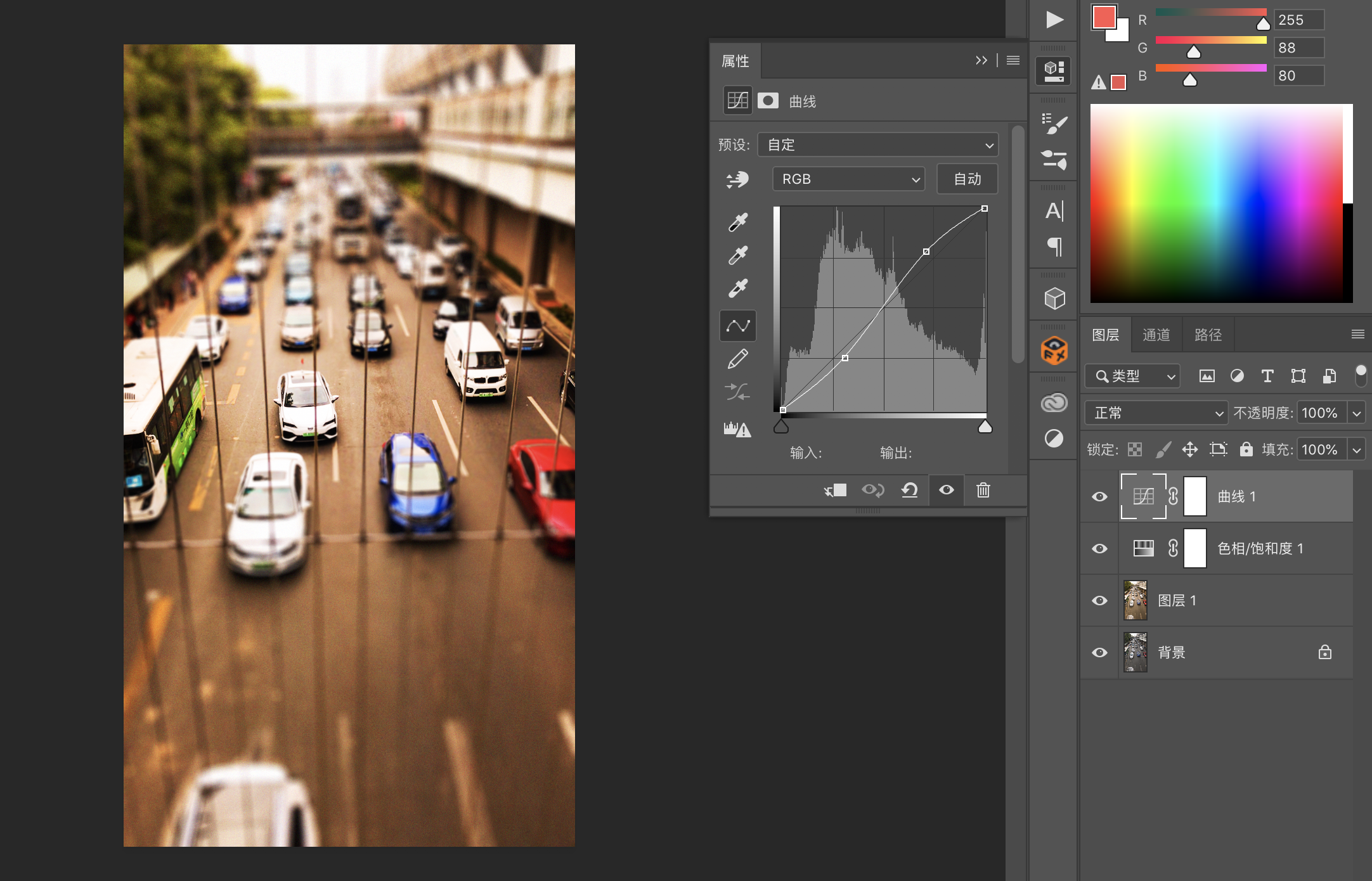
Task: Select the white point eyedropper
Action: pyautogui.click(x=738, y=288)
